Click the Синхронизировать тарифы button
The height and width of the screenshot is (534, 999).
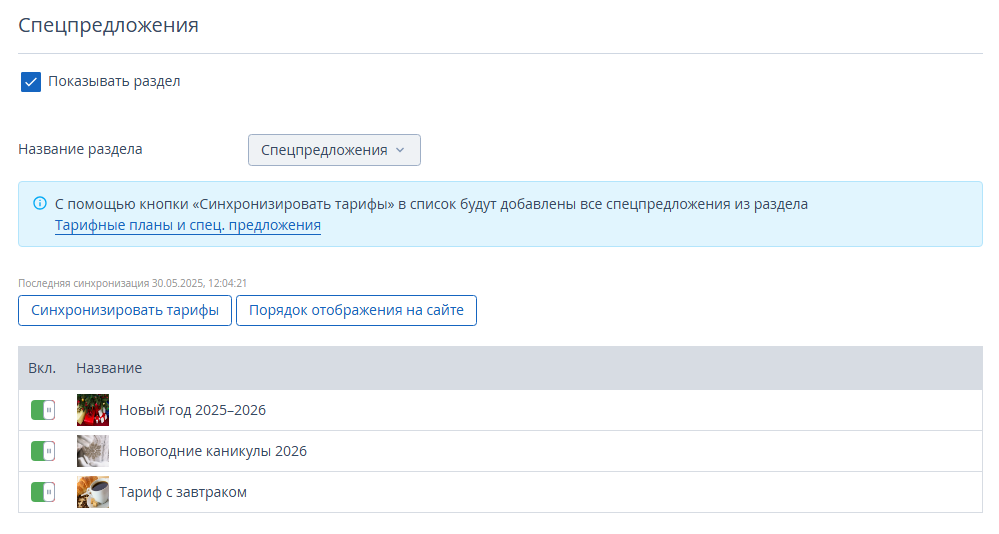click(x=125, y=310)
